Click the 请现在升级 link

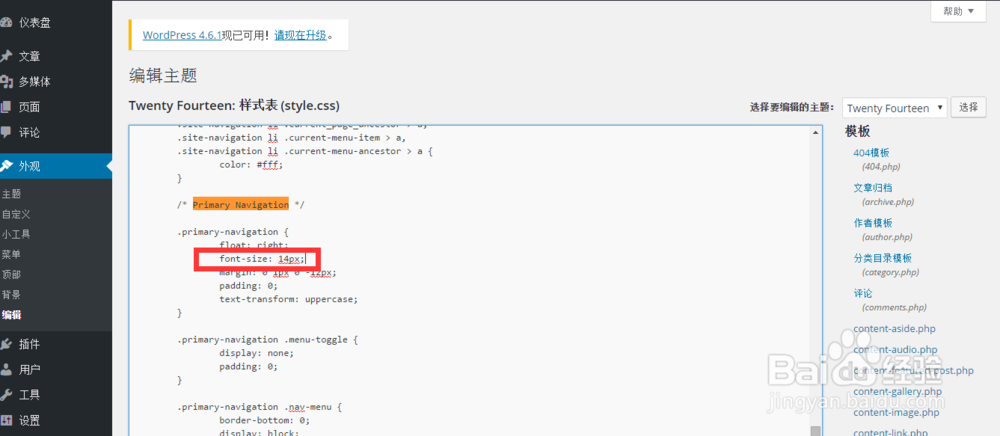(300, 35)
